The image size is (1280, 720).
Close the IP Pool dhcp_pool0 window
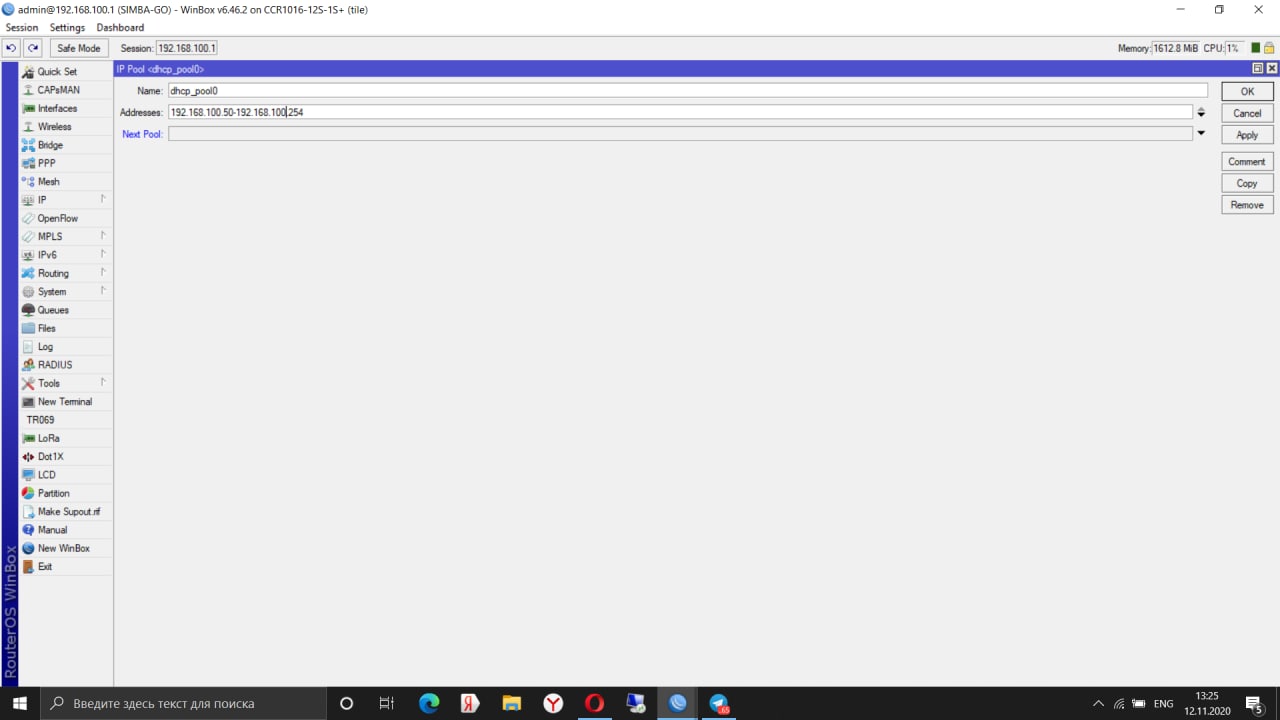1271,68
